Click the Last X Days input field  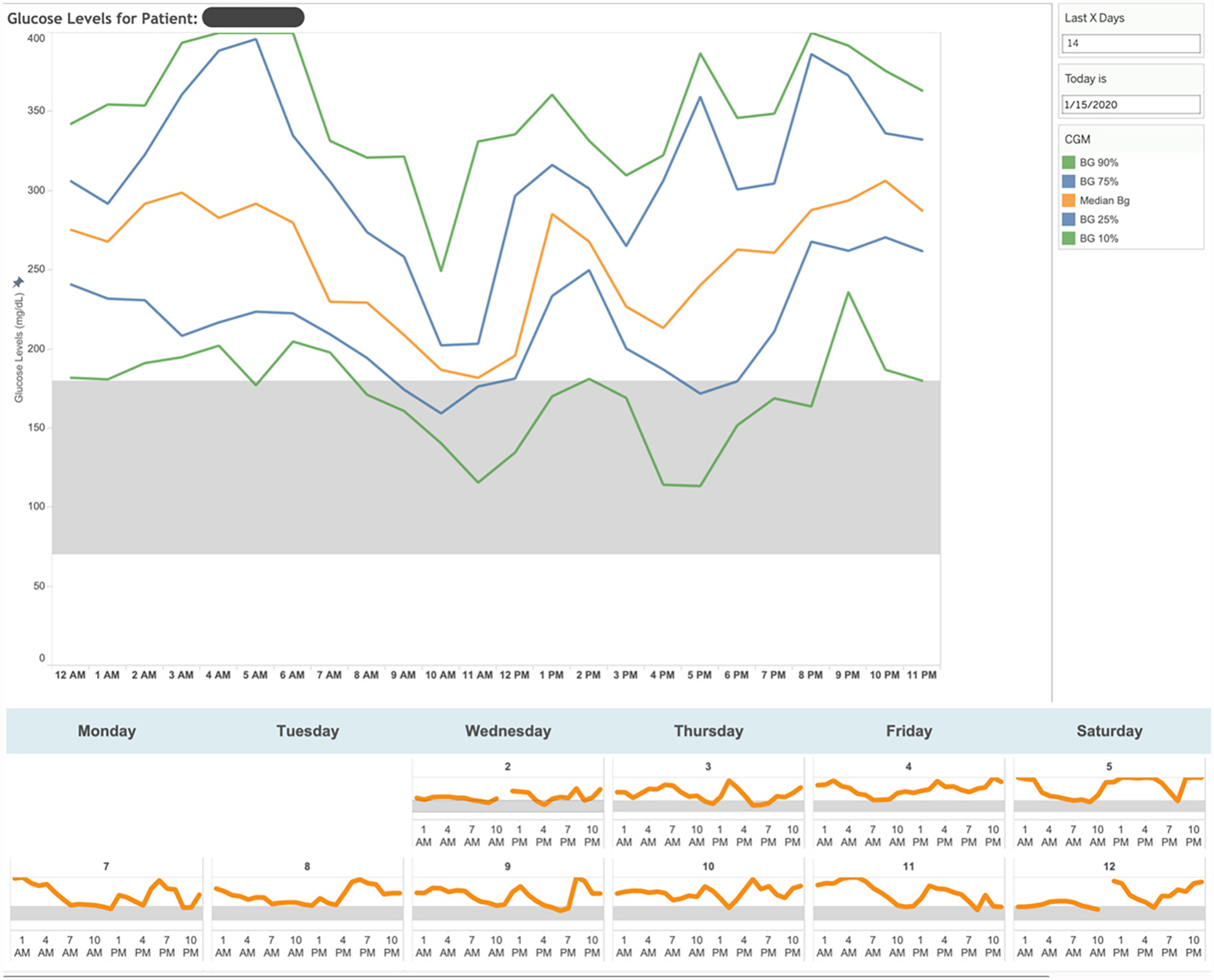tap(1131, 43)
